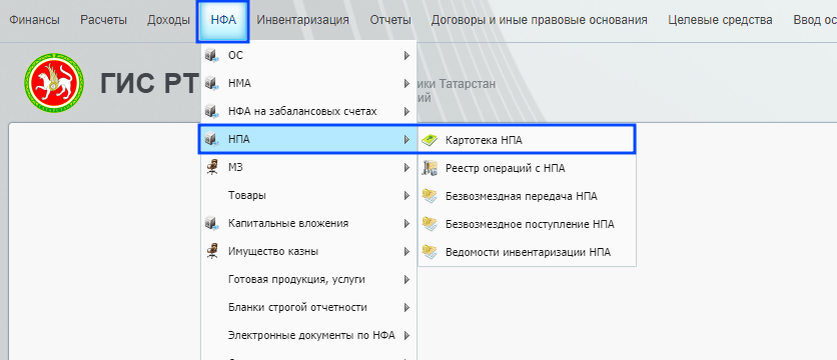
Task: Open the НФА menu
Action: 223,21
